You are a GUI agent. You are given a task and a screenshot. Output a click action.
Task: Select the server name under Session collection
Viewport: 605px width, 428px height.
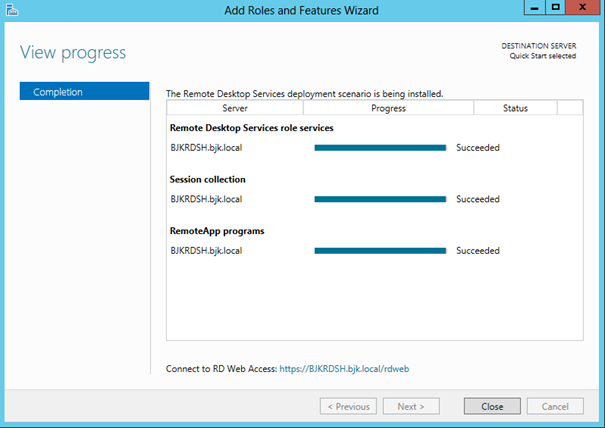(206, 199)
